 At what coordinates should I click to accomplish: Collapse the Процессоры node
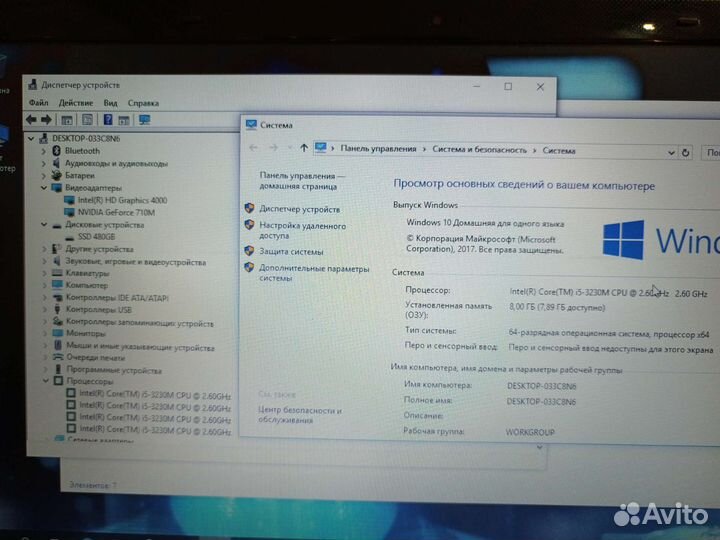pyautogui.click(x=46, y=381)
